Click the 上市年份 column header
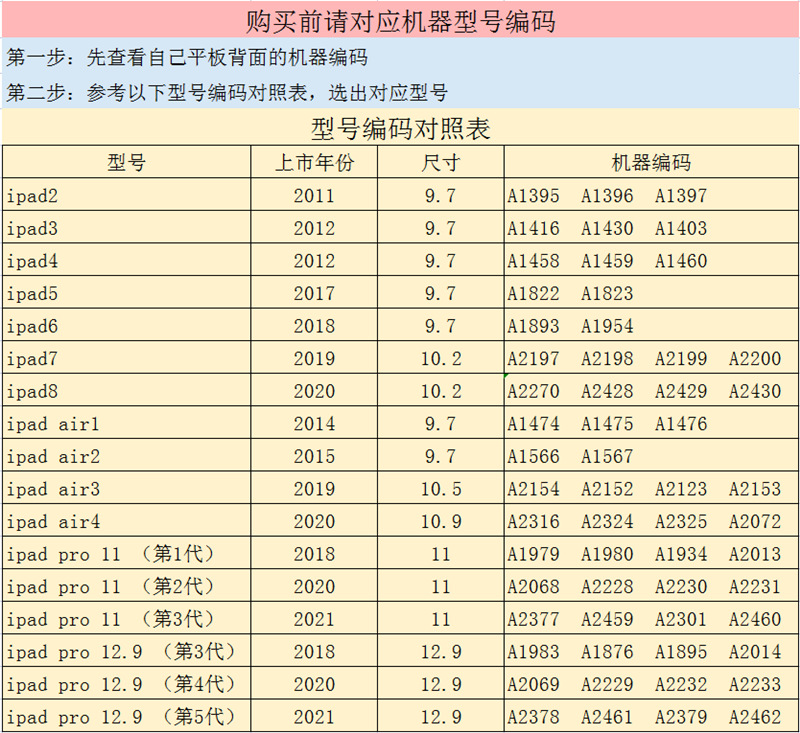 pyautogui.click(x=314, y=163)
